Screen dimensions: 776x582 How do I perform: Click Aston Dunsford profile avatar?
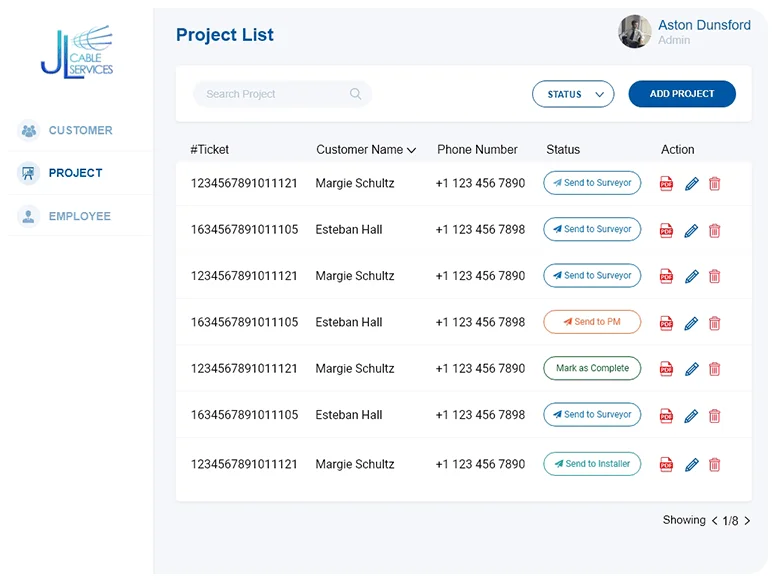(635, 32)
